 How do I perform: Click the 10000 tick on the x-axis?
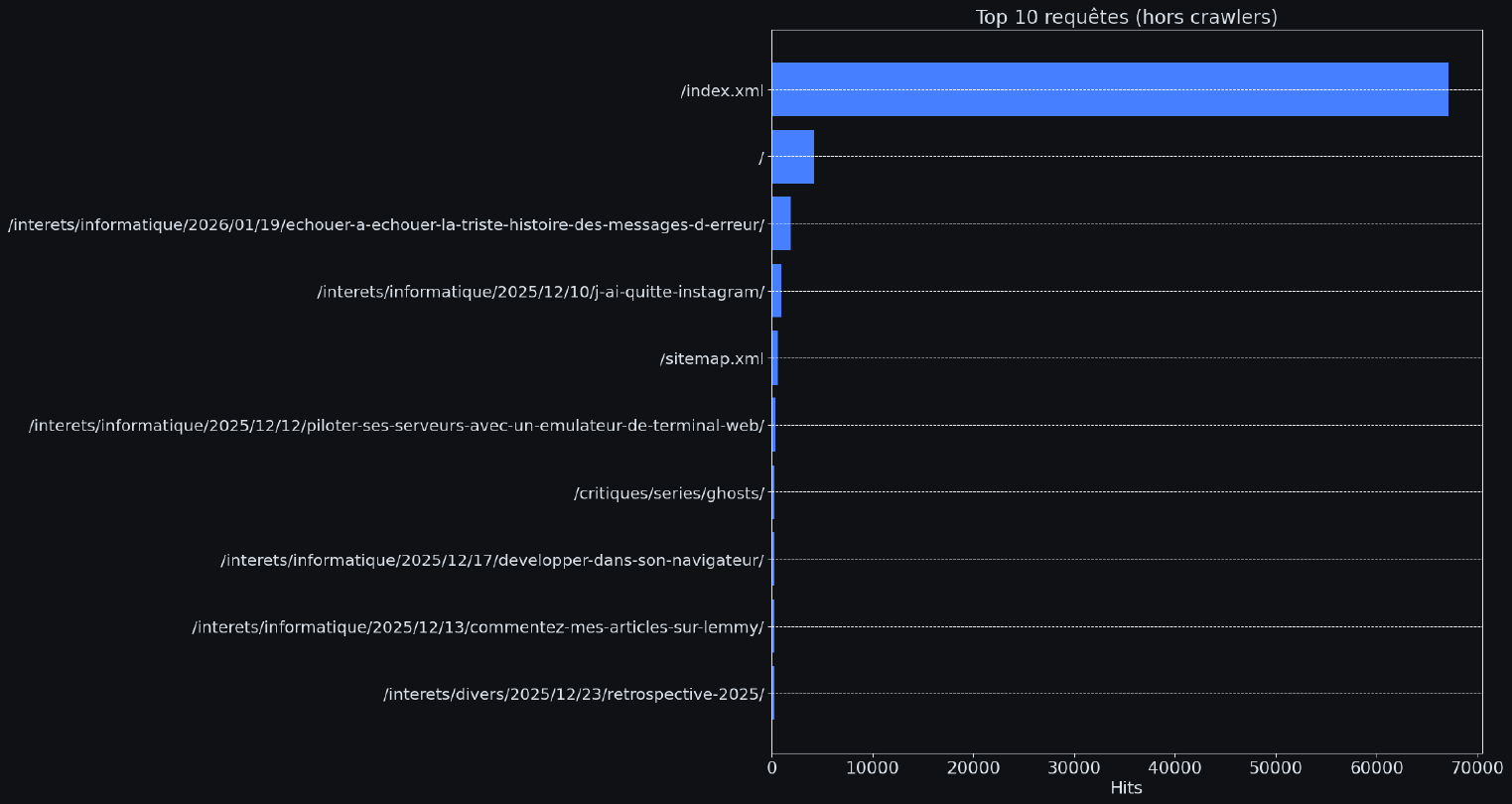coord(873,767)
